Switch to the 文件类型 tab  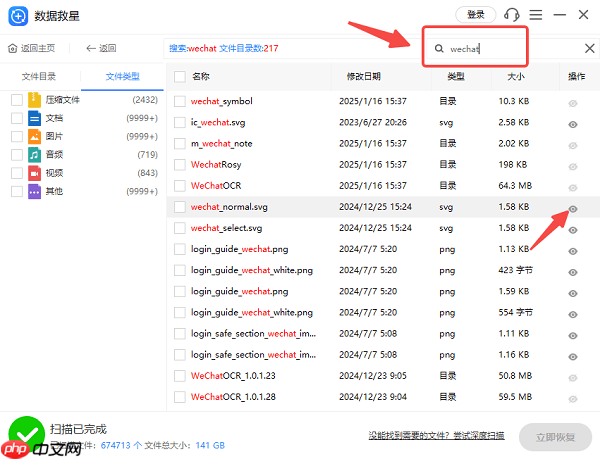point(122,76)
